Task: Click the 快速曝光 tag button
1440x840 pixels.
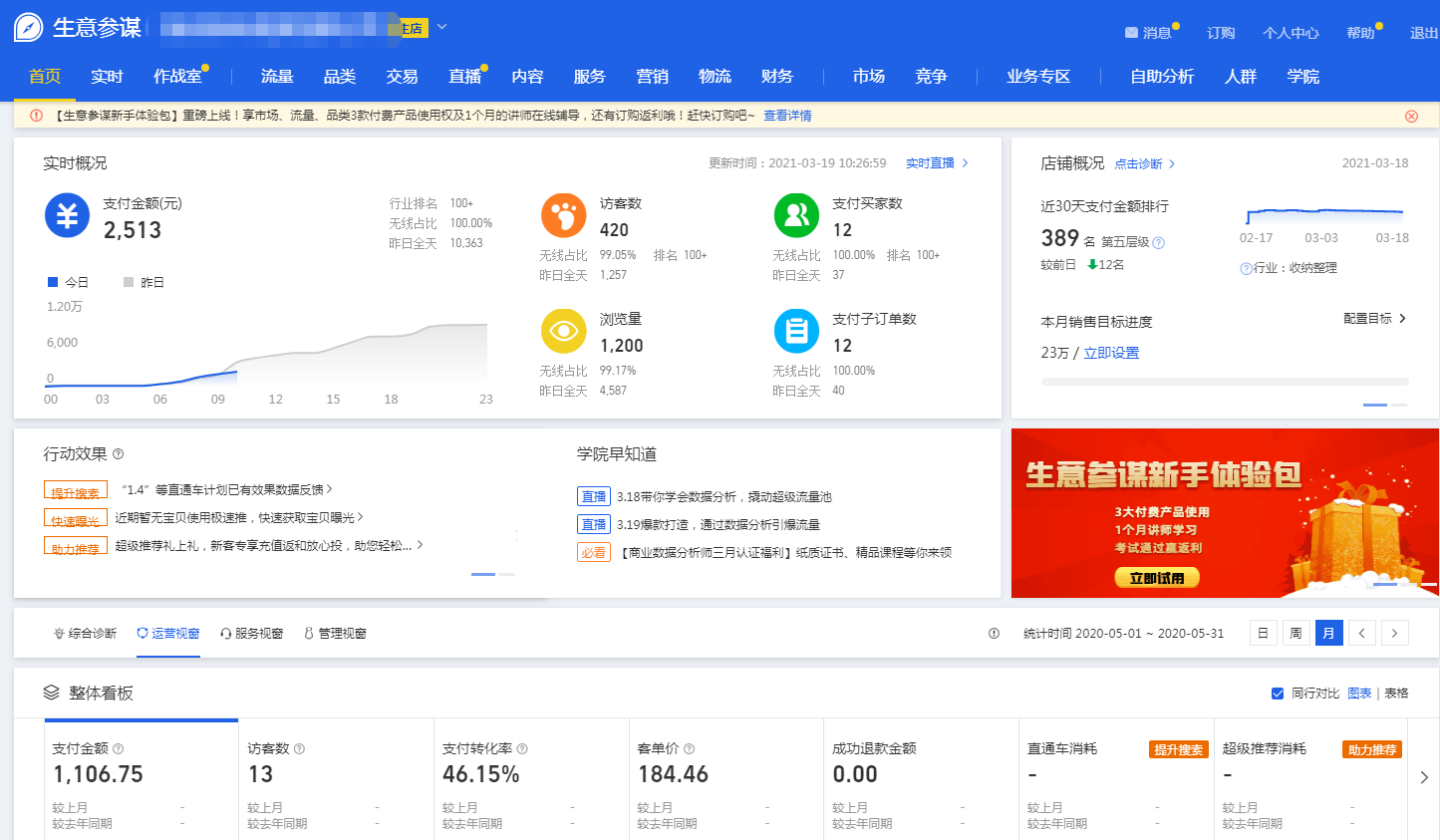Action: [76, 518]
